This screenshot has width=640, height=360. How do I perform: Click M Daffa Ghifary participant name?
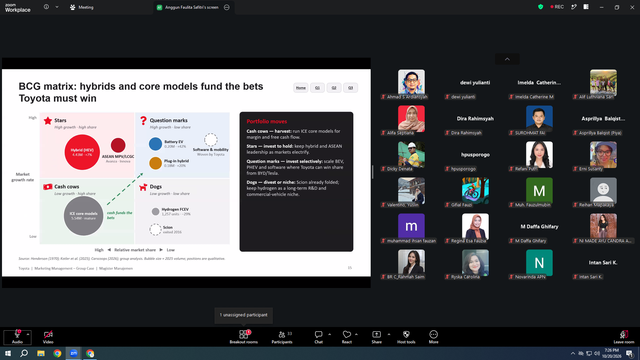click(539, 227)
